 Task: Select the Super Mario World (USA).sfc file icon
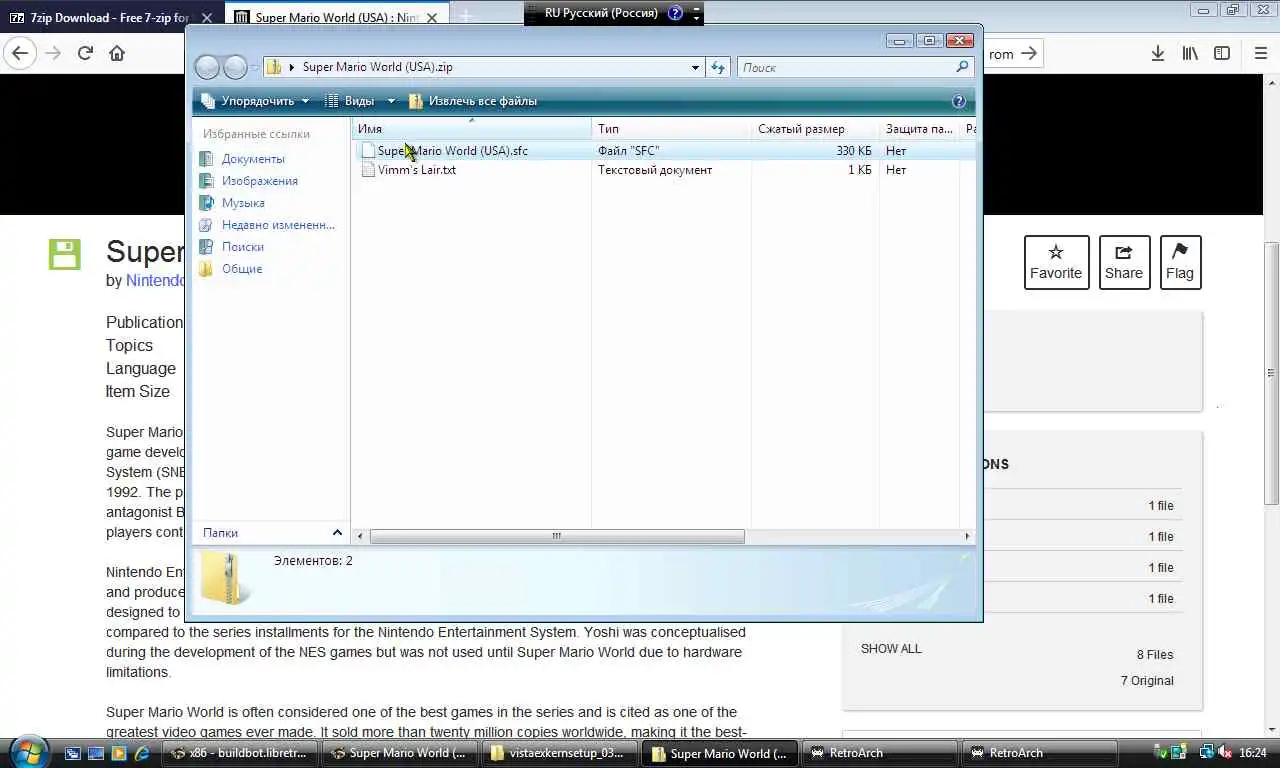tap(368, 150)
